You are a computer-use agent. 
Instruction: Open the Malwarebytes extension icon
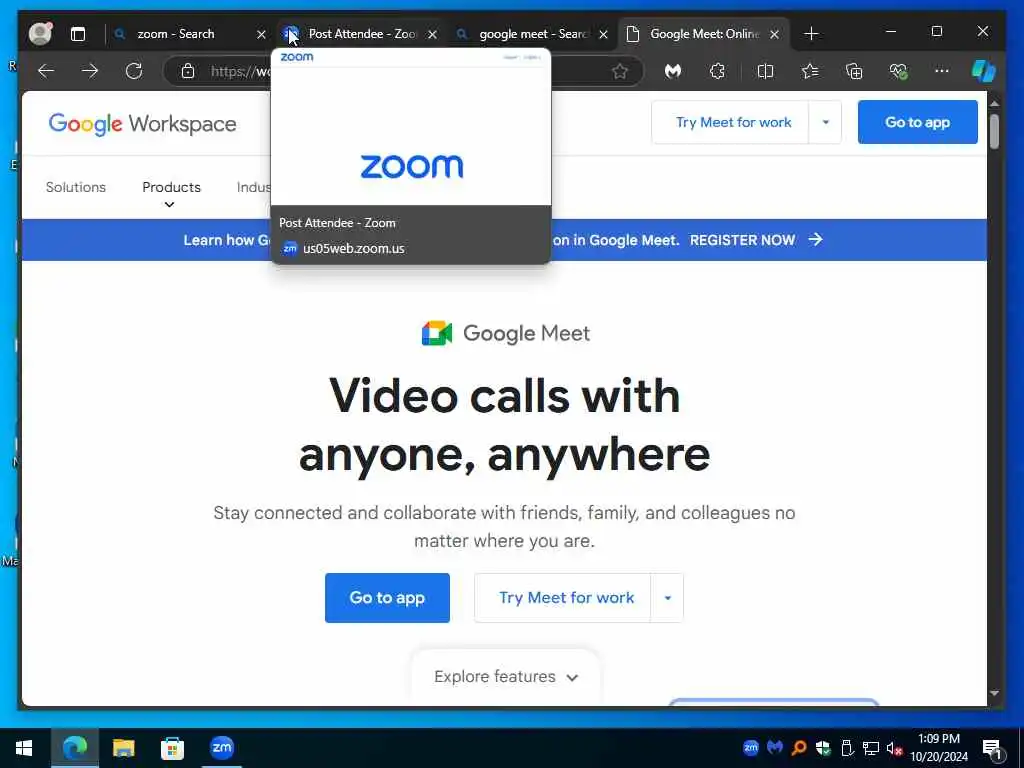tap(673, 71)
